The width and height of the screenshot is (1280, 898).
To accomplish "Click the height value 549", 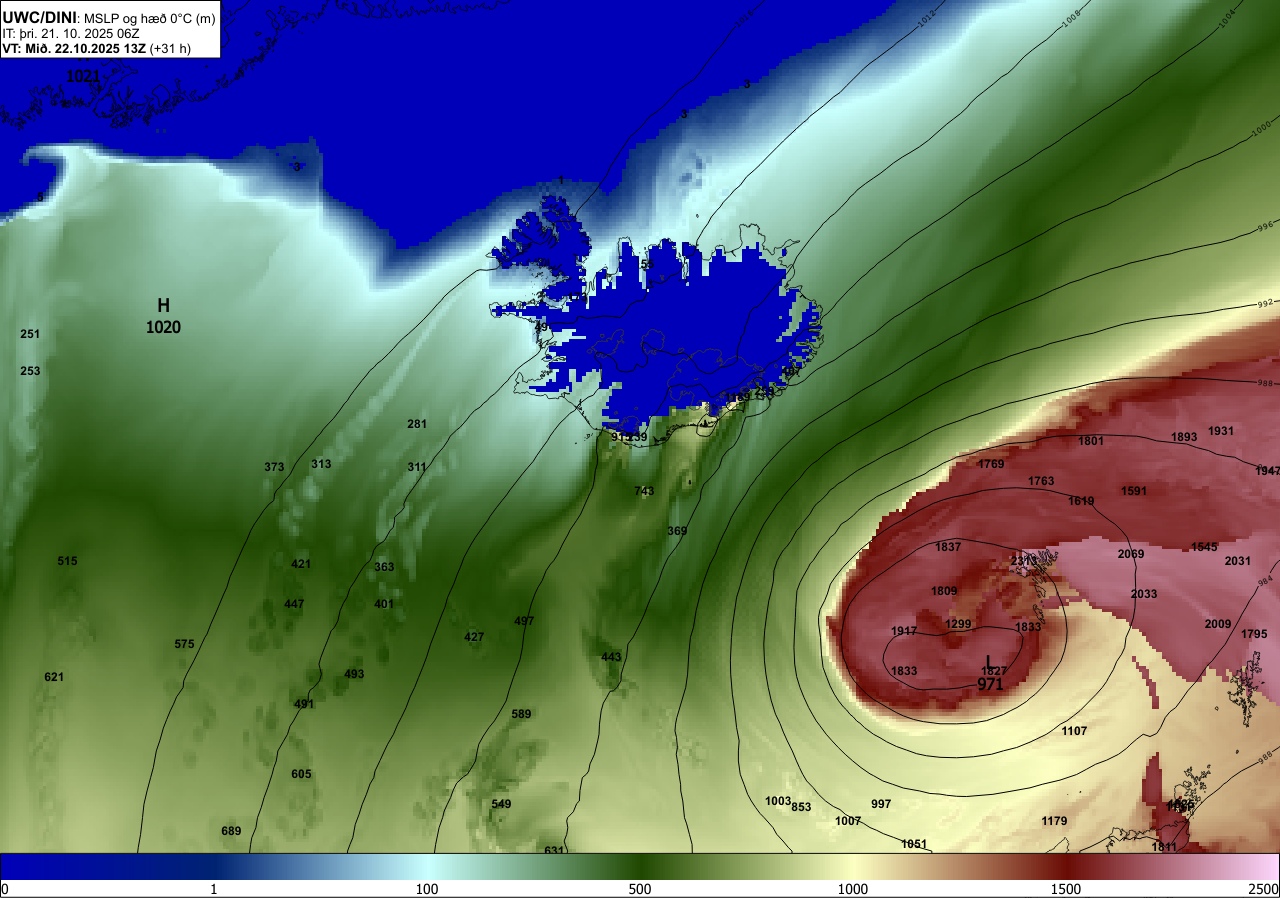I will coord(501,804).
